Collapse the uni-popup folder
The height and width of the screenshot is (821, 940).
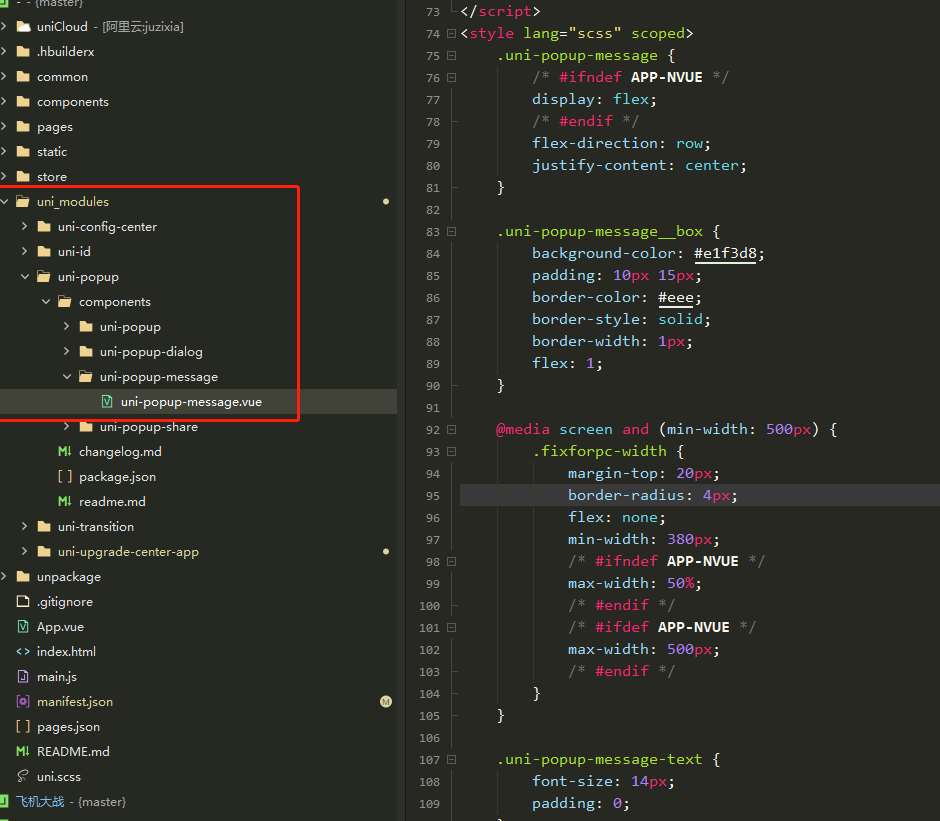point(25,277)
